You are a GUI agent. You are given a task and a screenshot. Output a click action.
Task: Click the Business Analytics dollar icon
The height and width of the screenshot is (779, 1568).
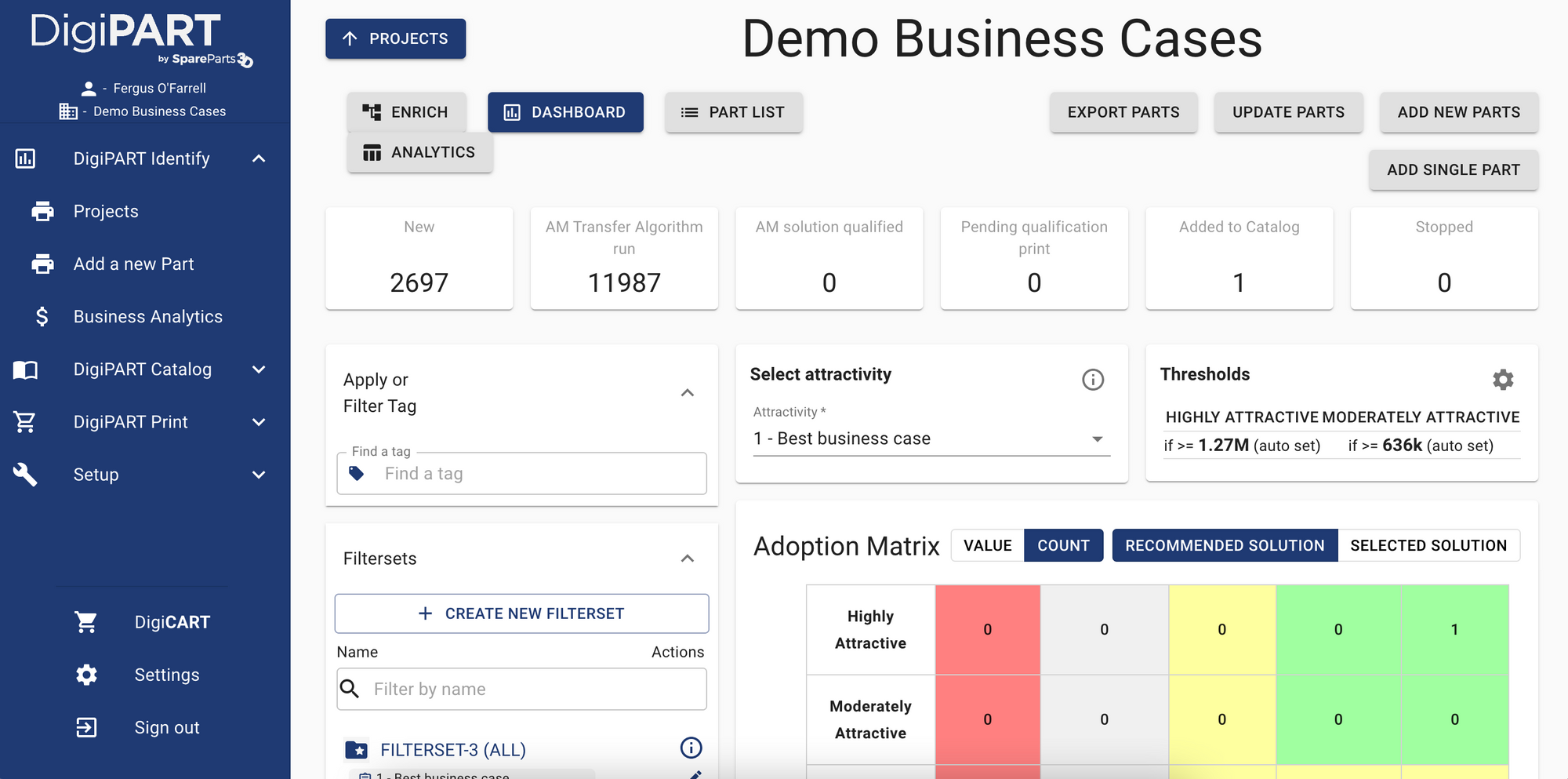tap(42, 316)
